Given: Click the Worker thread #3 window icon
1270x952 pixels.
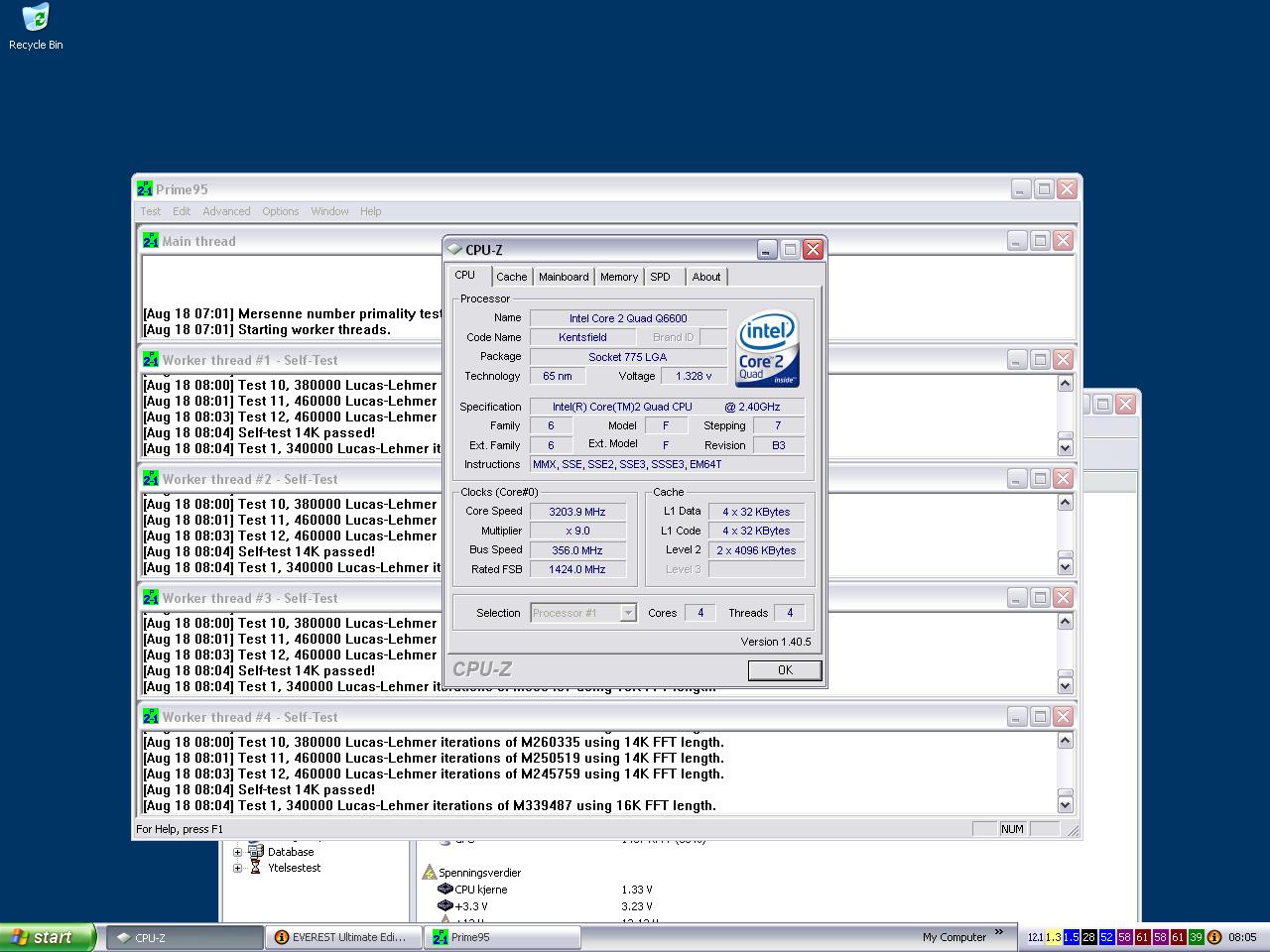Looking at the screenshot, I should coord(151,597).
